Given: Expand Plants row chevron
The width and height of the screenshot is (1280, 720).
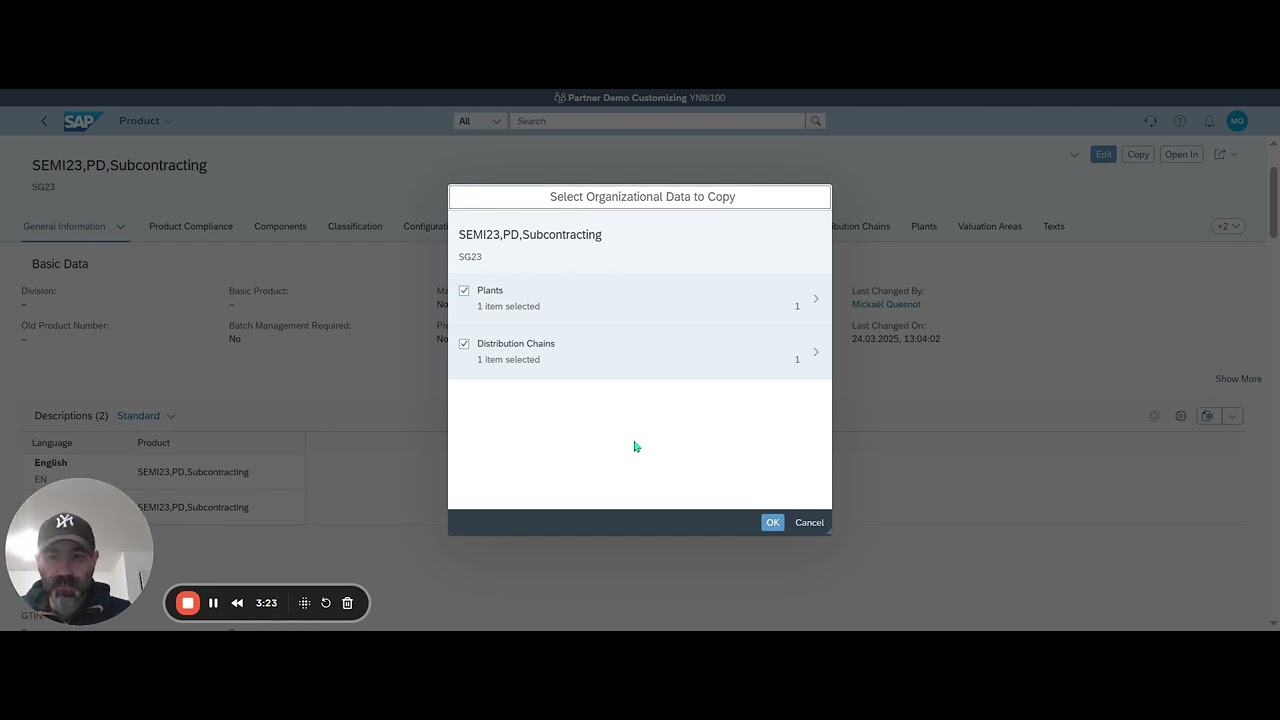Looking at the screenshot, I should pos(816,299).
